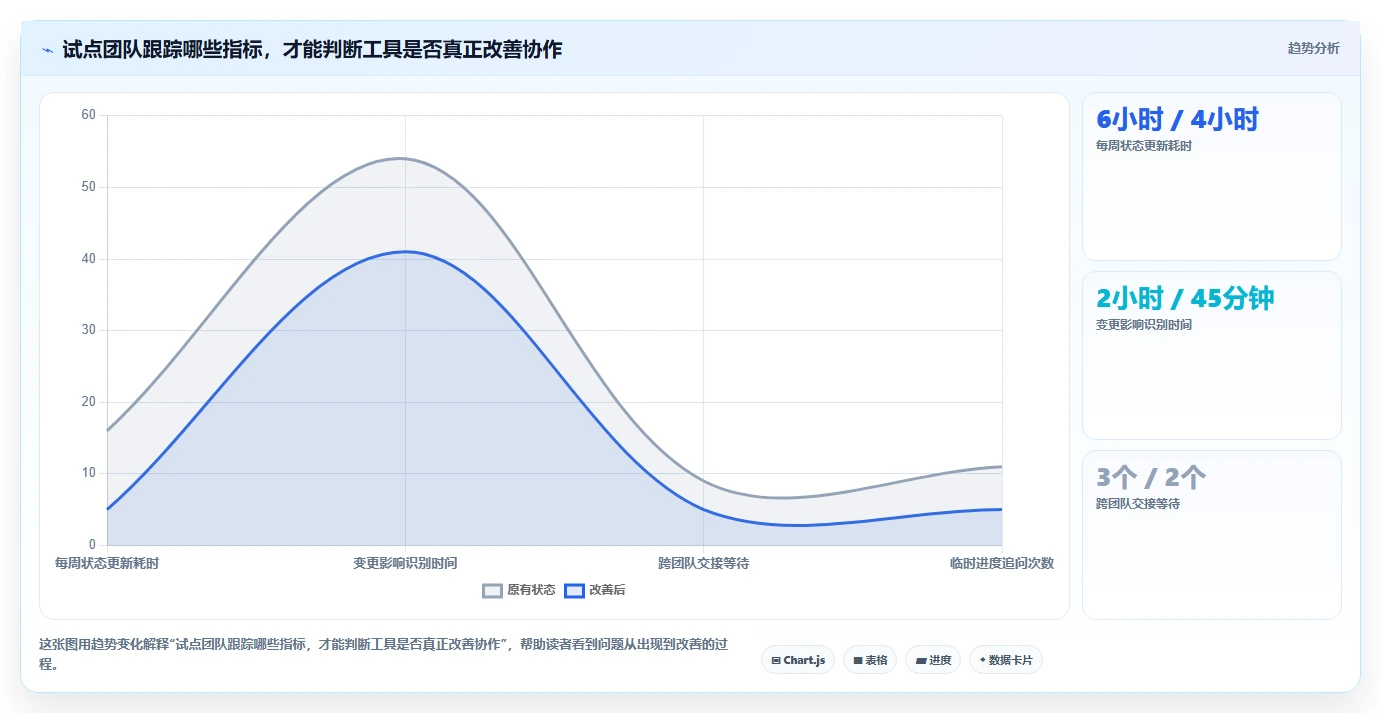This screenshot has height=713, width=1381.
Task: Toggle the 原有状态 legend series
Action: point(519,590)
